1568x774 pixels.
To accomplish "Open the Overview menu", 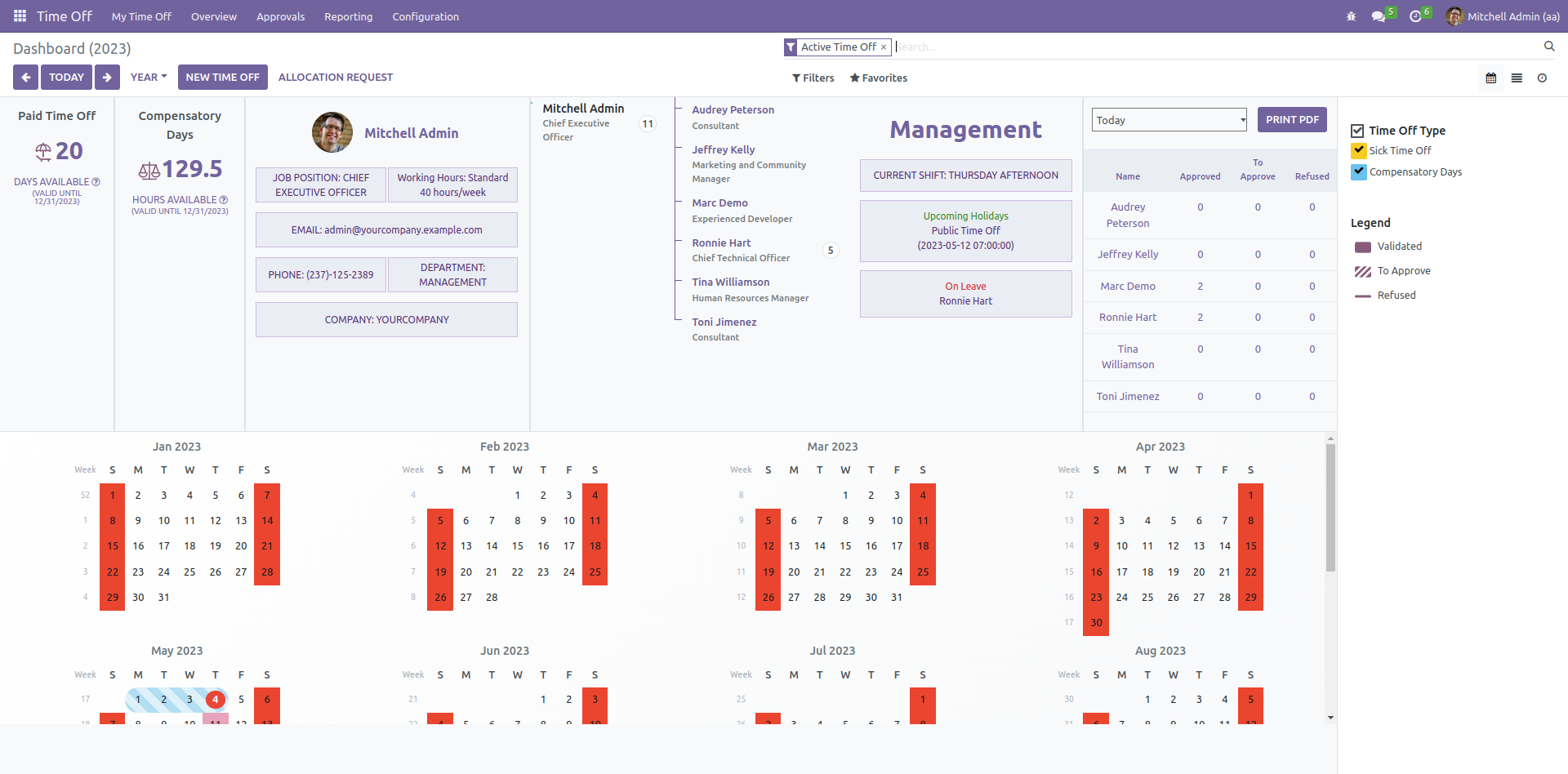I will tap(214, 16).
